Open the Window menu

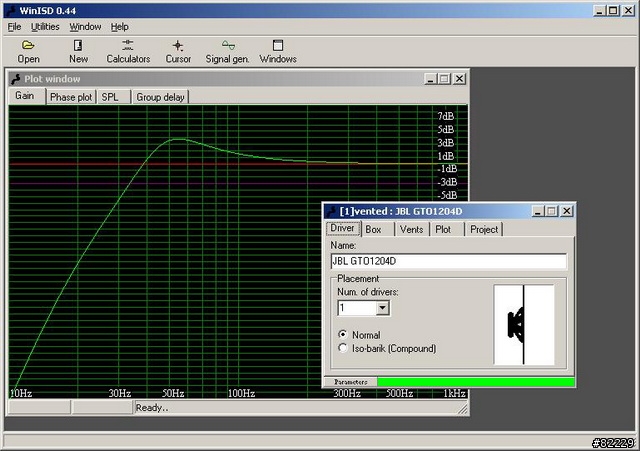tap(85, 27)
